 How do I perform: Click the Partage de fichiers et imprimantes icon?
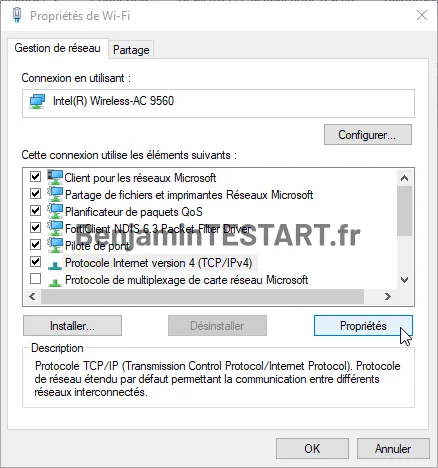(x=55, y=194)
